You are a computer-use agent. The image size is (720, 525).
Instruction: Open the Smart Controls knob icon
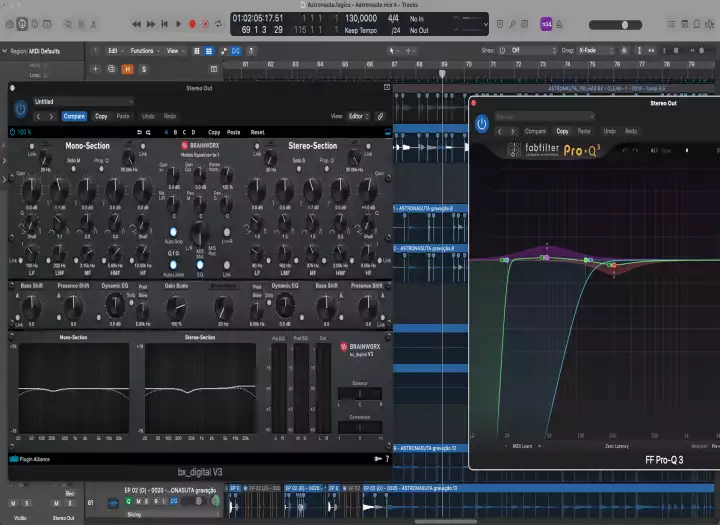point(68,24)
